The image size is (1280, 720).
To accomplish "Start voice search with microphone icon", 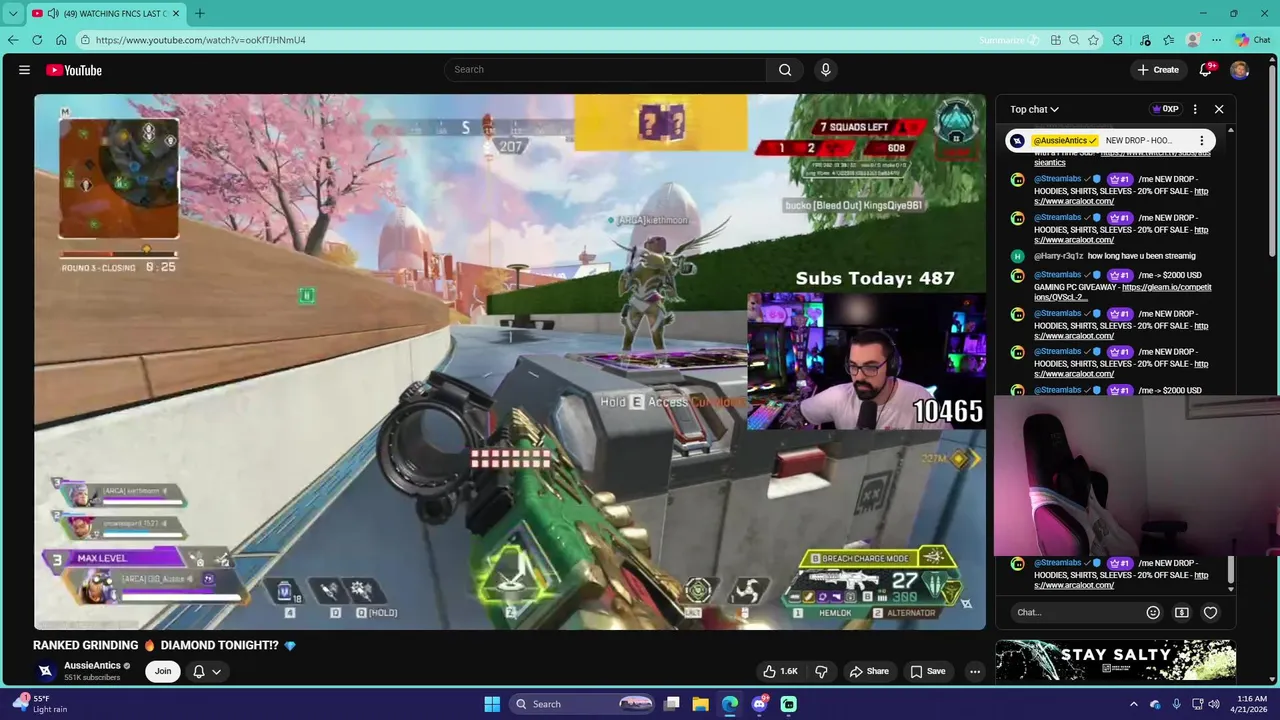I will [825, 70].
